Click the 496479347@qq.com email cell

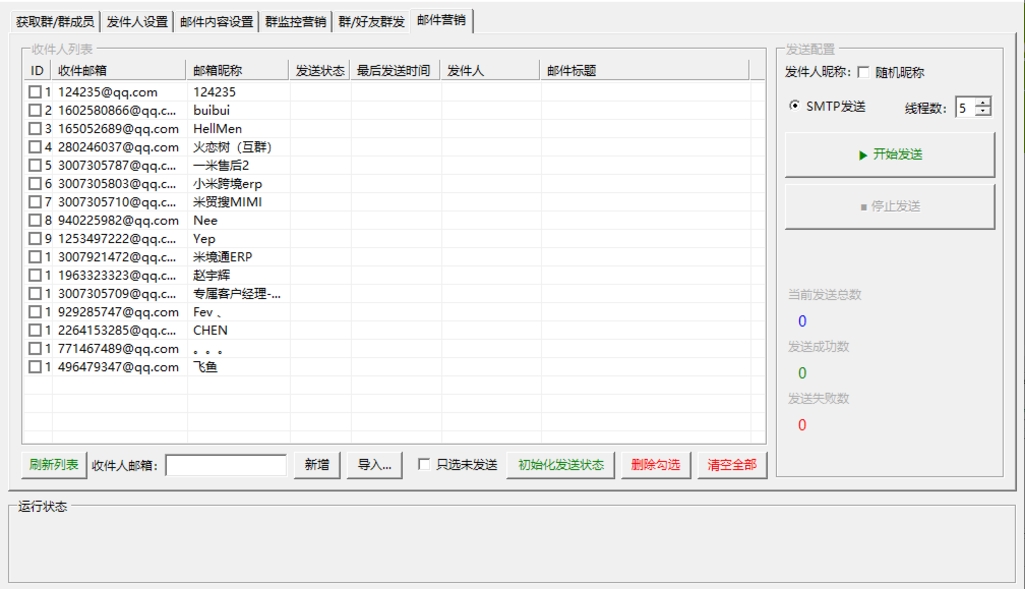pos(118,367)
